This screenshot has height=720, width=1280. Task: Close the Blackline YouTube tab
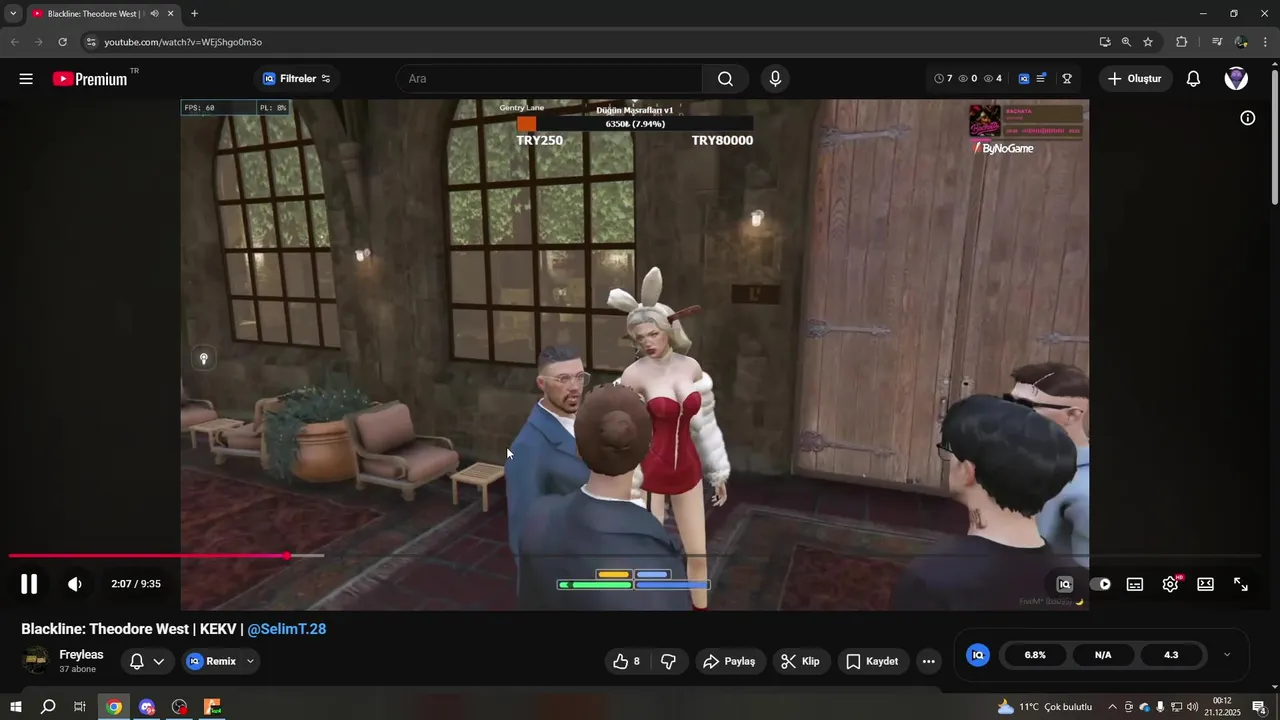(171, 14)
